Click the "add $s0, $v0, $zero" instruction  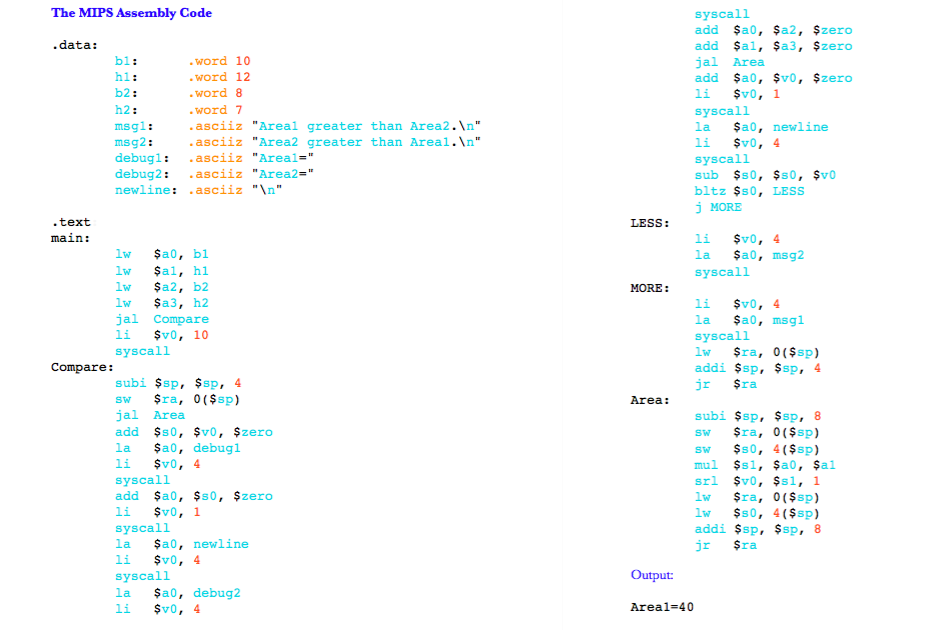(194, 432)
